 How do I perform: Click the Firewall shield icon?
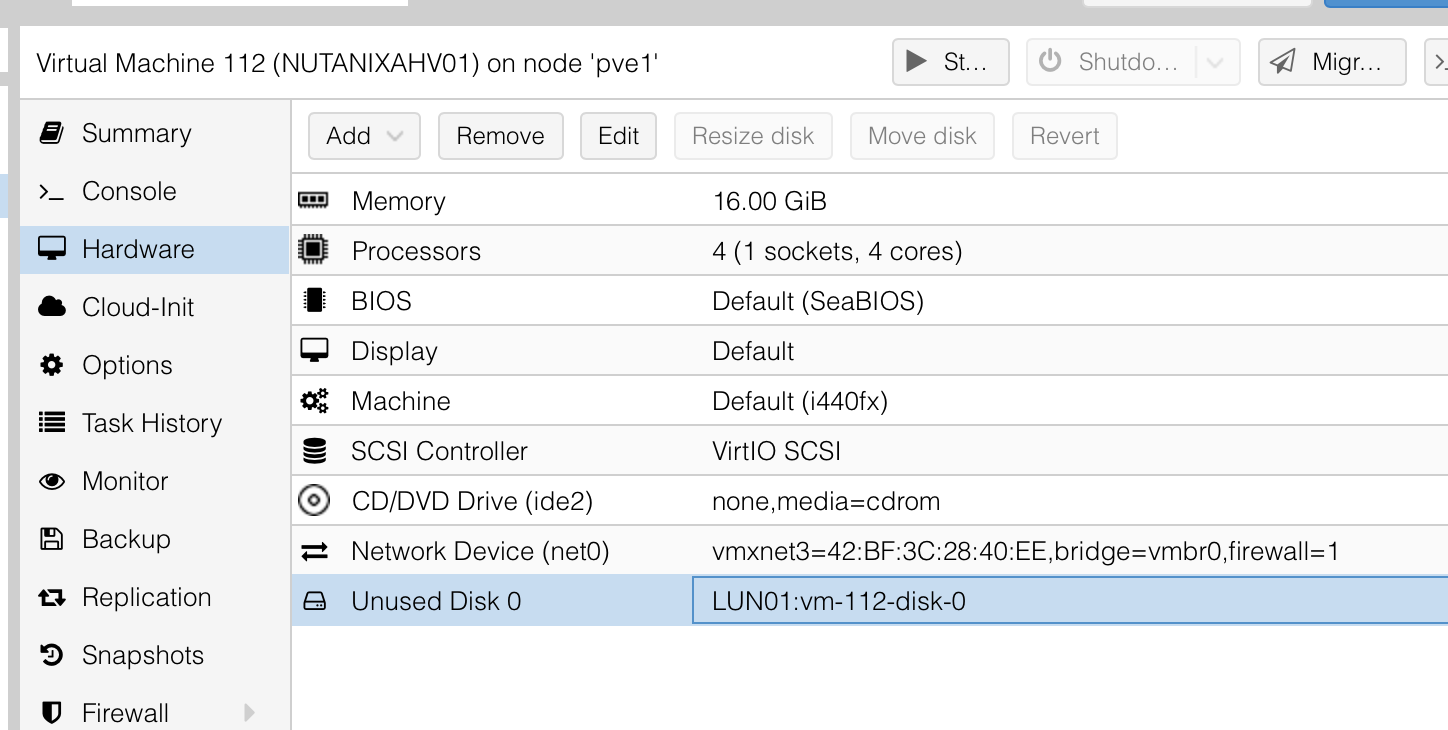(x=51, y=713)
